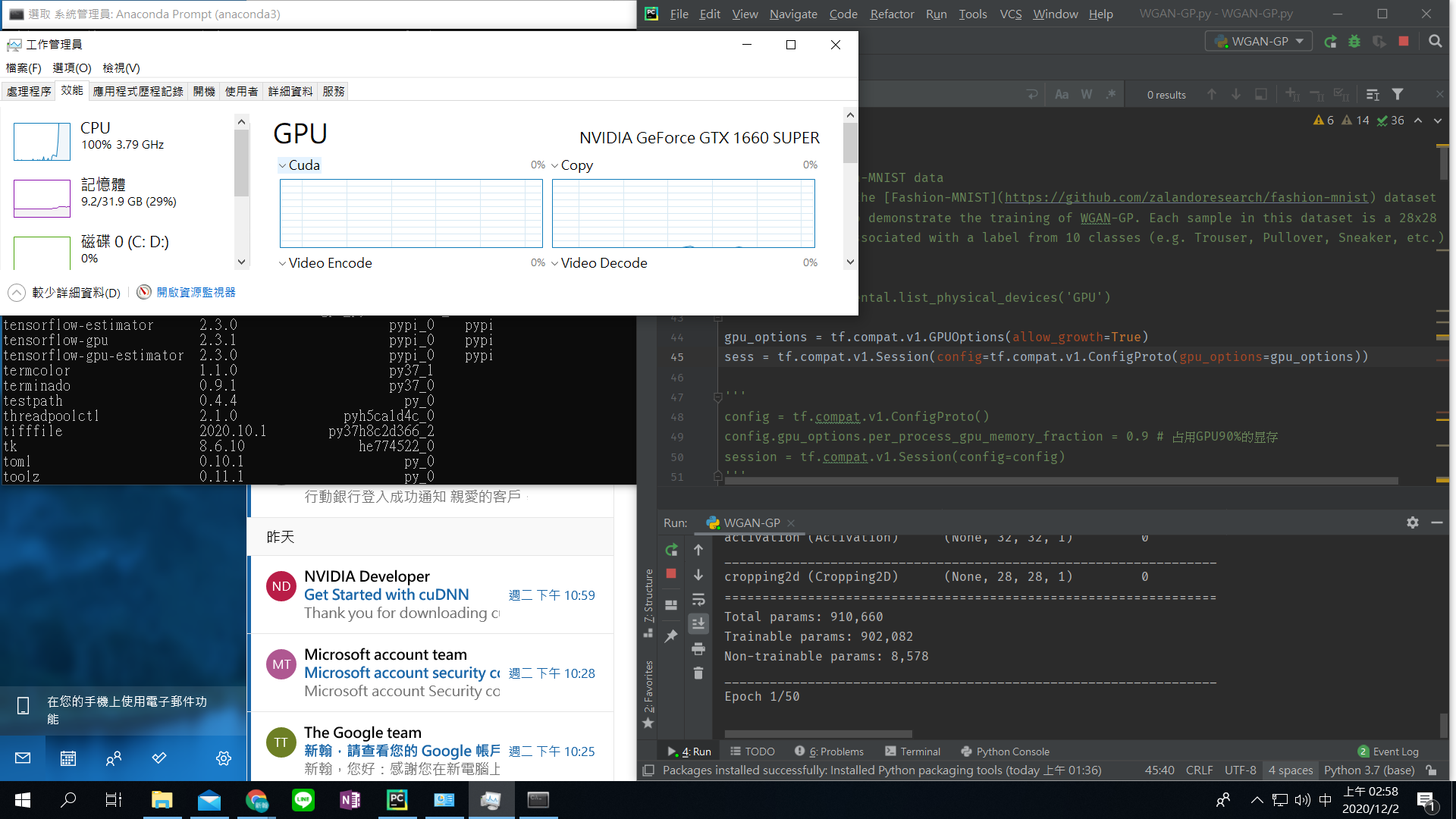Stop the running process with red square icon

pyautogui.click(x=671, y=575)
